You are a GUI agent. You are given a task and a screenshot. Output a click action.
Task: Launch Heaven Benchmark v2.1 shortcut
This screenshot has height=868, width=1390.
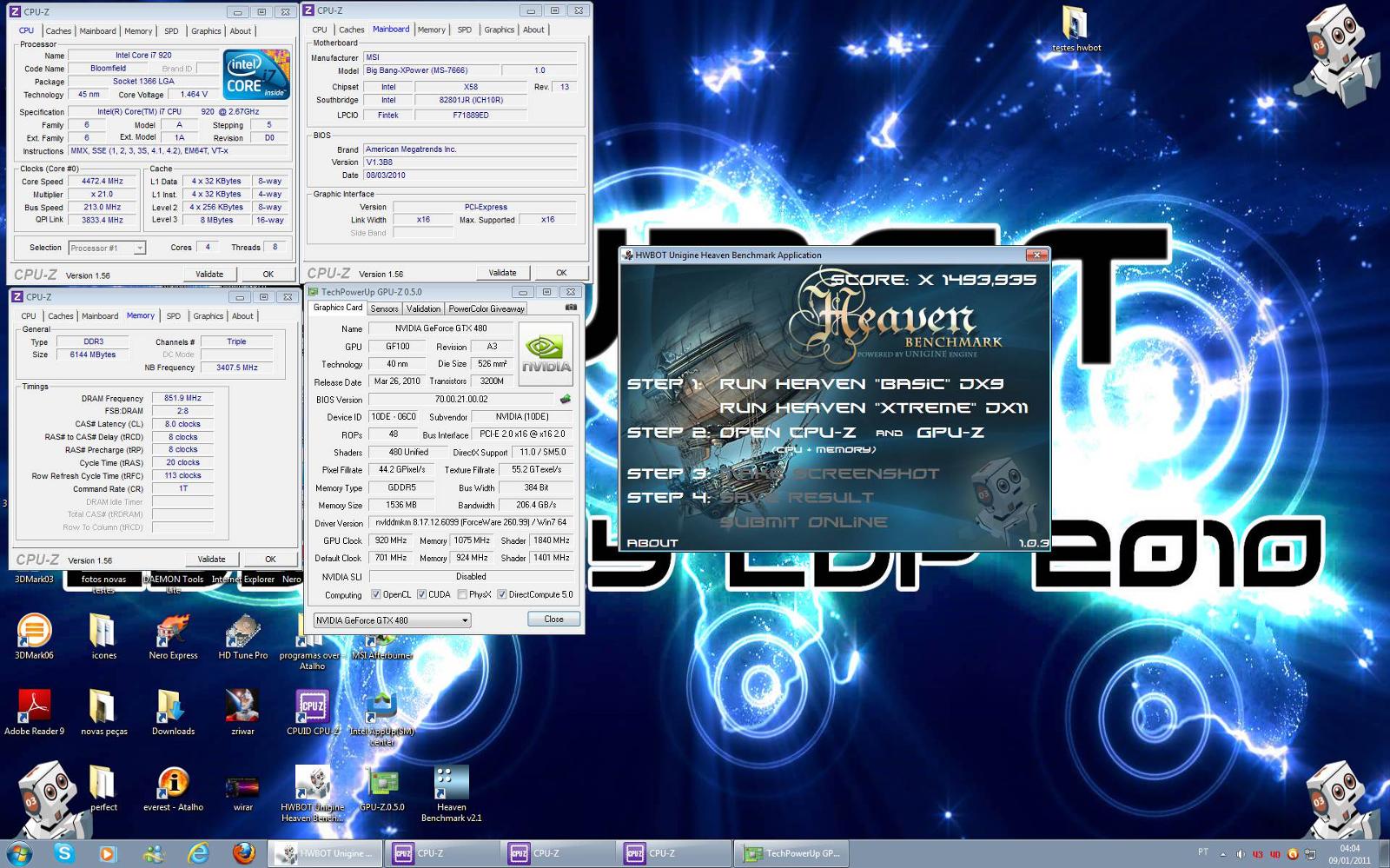point(451,793)
